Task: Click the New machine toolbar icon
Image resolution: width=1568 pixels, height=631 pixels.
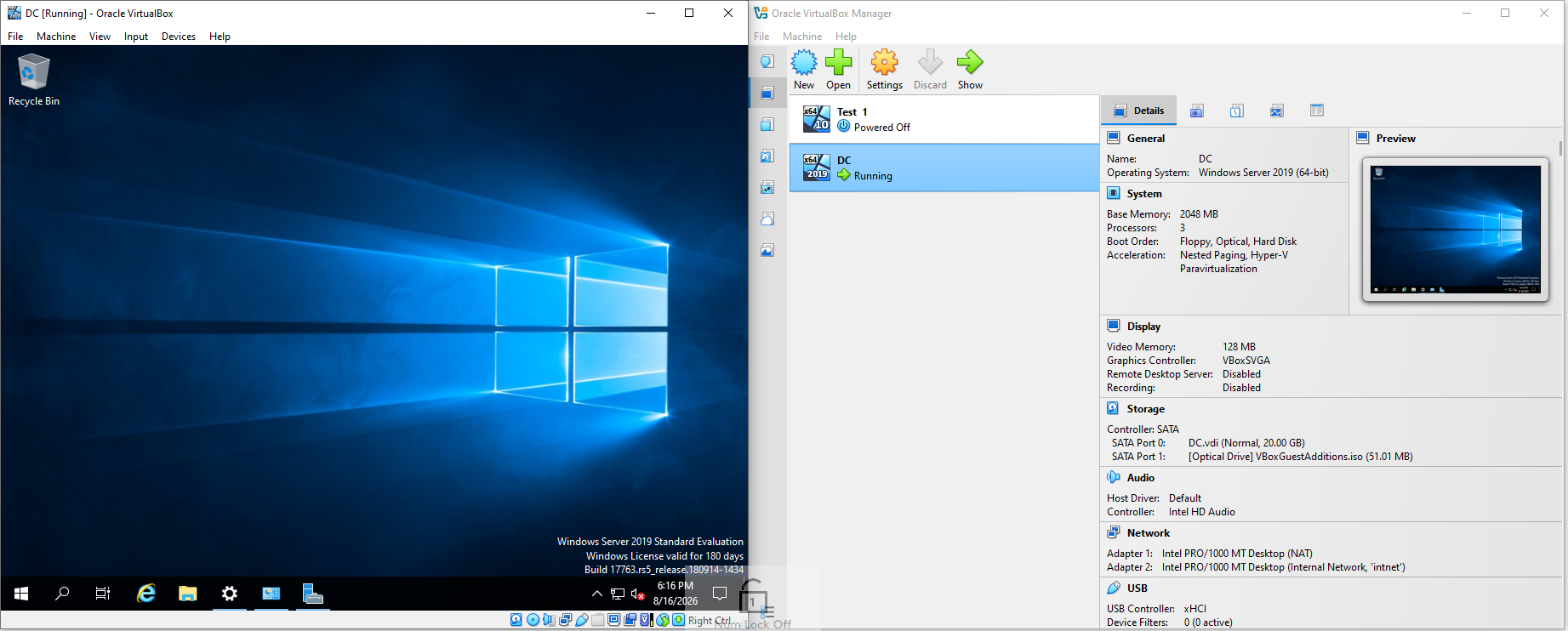Action: point(804,62)
